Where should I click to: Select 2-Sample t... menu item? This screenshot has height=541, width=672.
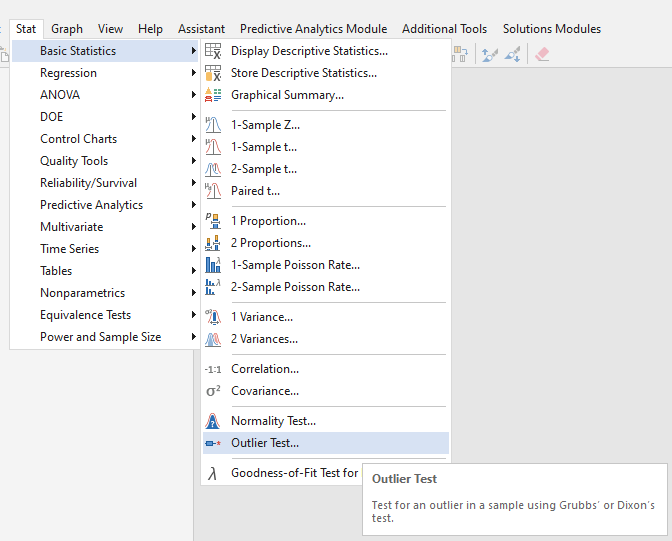(x=326, y=169)
